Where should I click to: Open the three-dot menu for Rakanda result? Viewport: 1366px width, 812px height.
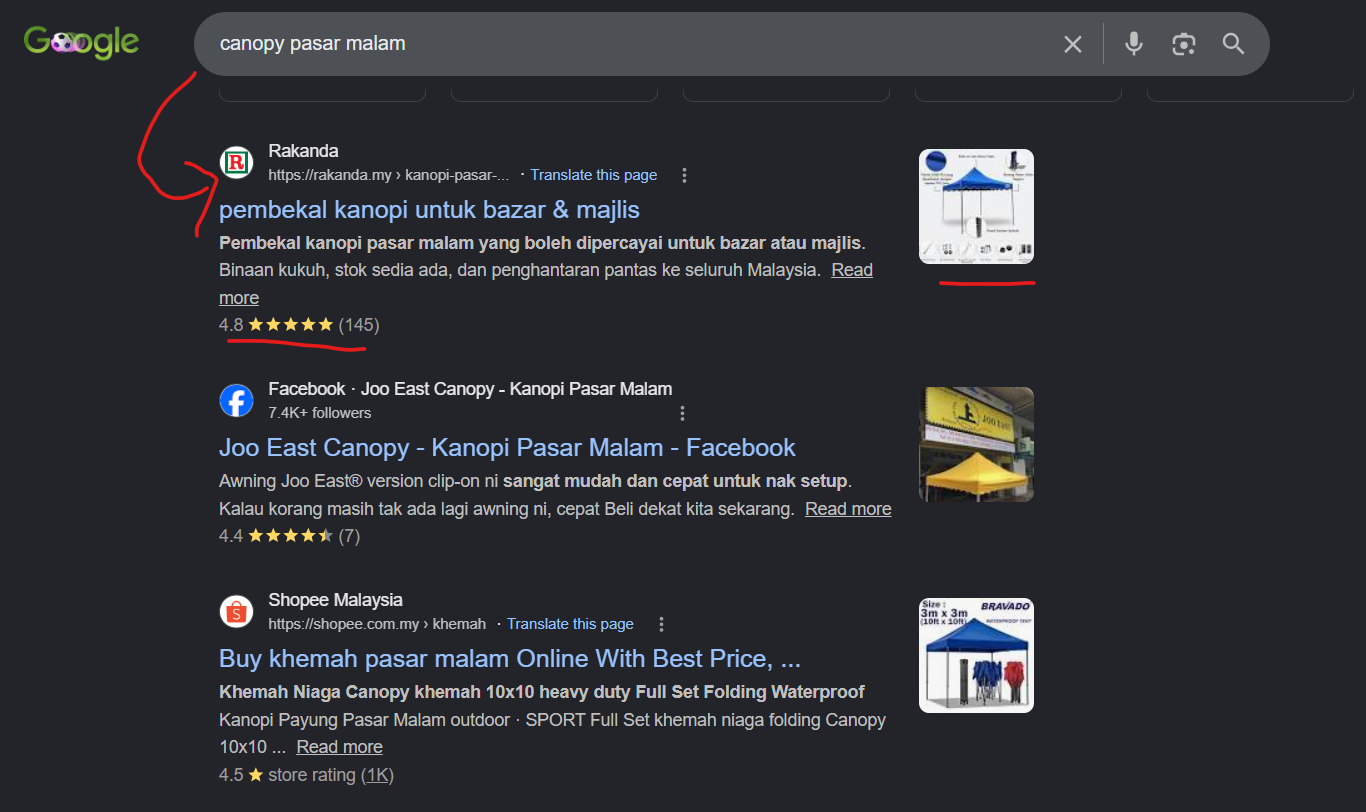684,175
